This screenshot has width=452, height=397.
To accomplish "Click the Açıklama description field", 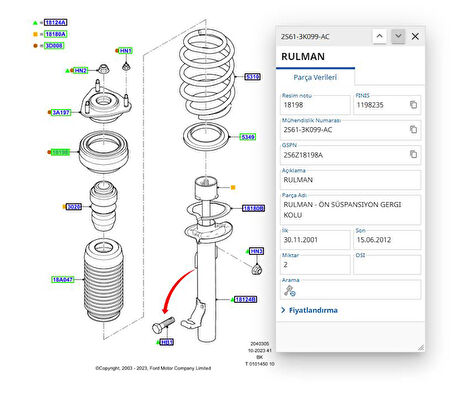I will click(351, 180).
